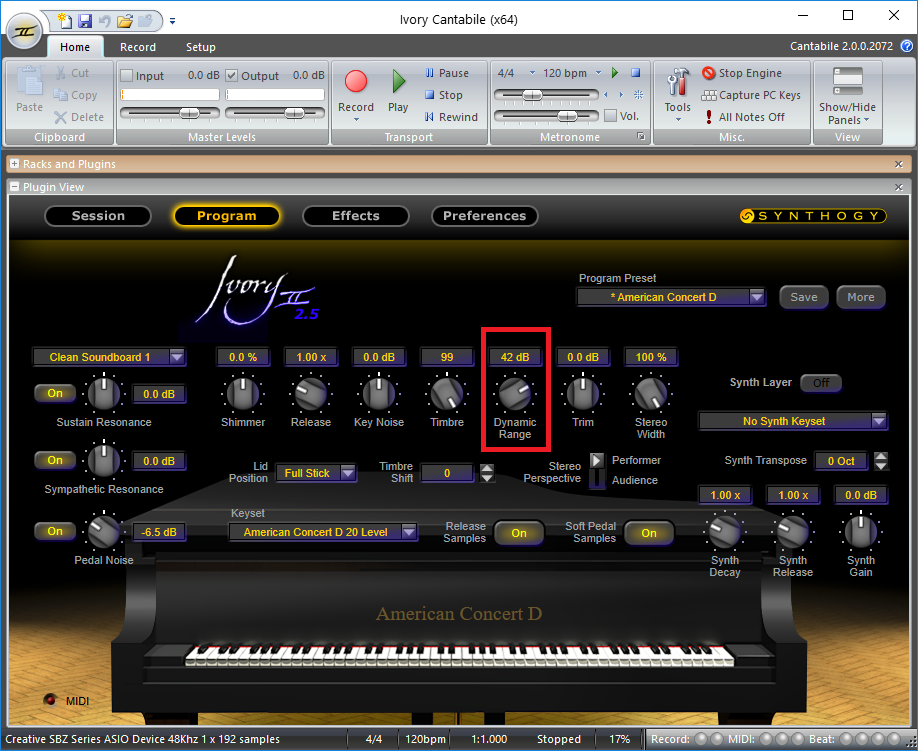The image size is (918, 751).
Task: Open Metronome group dialog launcher
Action: pyautogui.click(x=641, y=136)
